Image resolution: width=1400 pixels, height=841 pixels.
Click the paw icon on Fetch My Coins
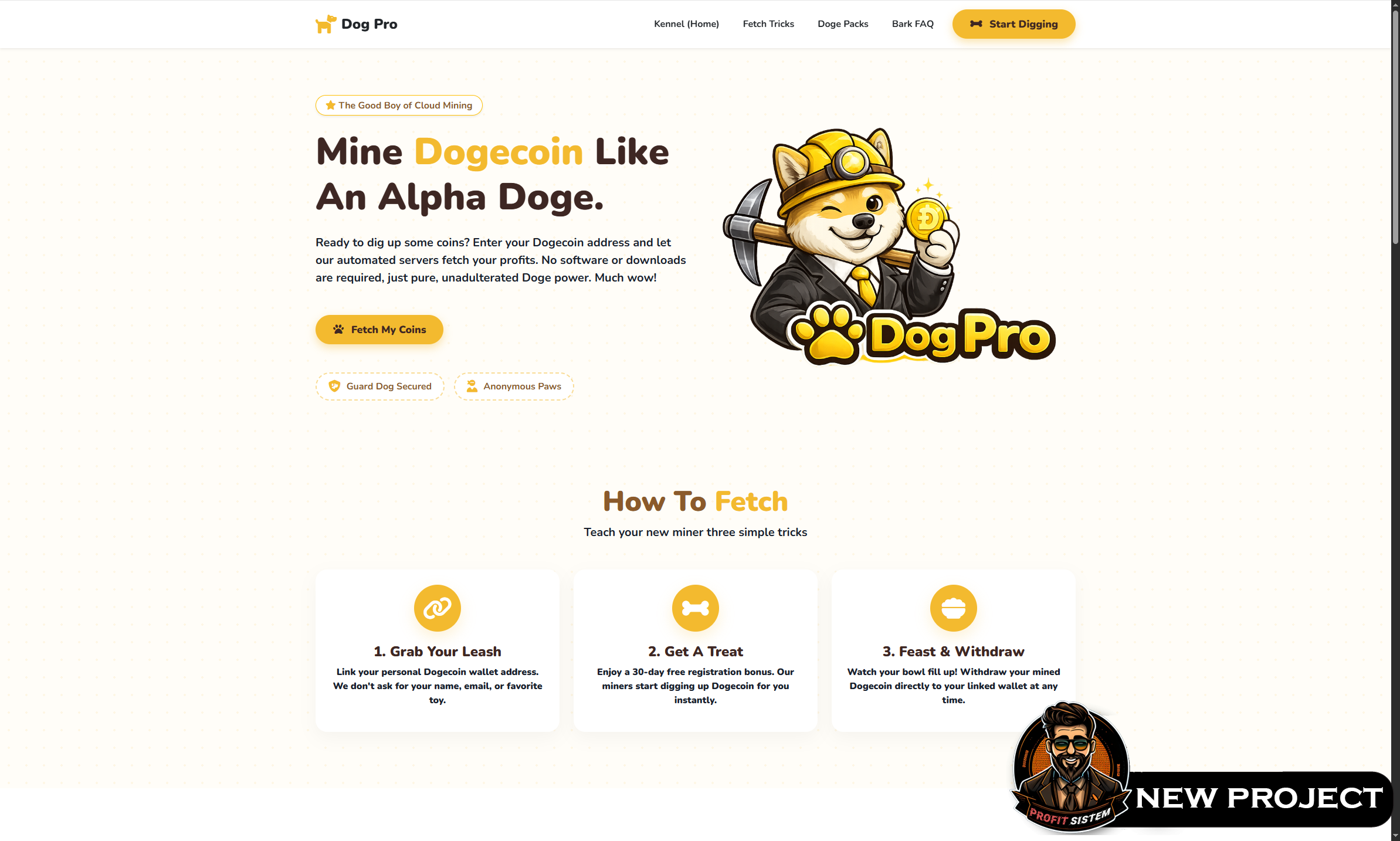coord(338,330)
